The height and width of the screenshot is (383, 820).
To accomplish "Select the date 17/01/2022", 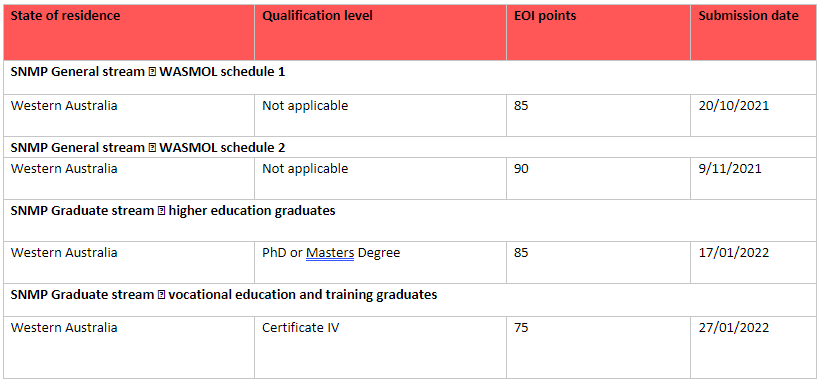I will click(x=734, y=253).
